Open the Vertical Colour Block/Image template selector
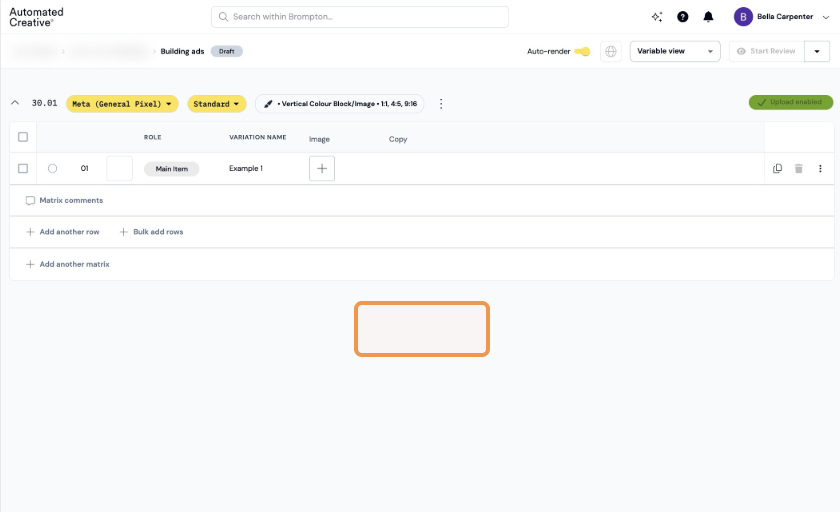This screenshot has height=512, width=840. 340,104
